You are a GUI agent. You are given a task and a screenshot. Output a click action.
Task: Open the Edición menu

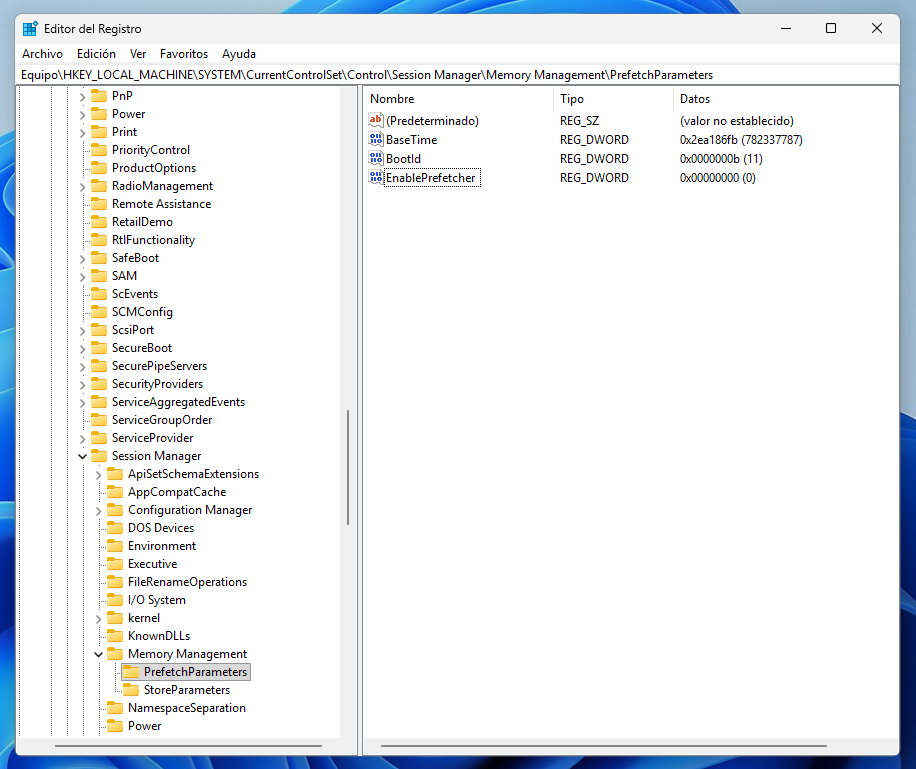click(x=96, y=54)
